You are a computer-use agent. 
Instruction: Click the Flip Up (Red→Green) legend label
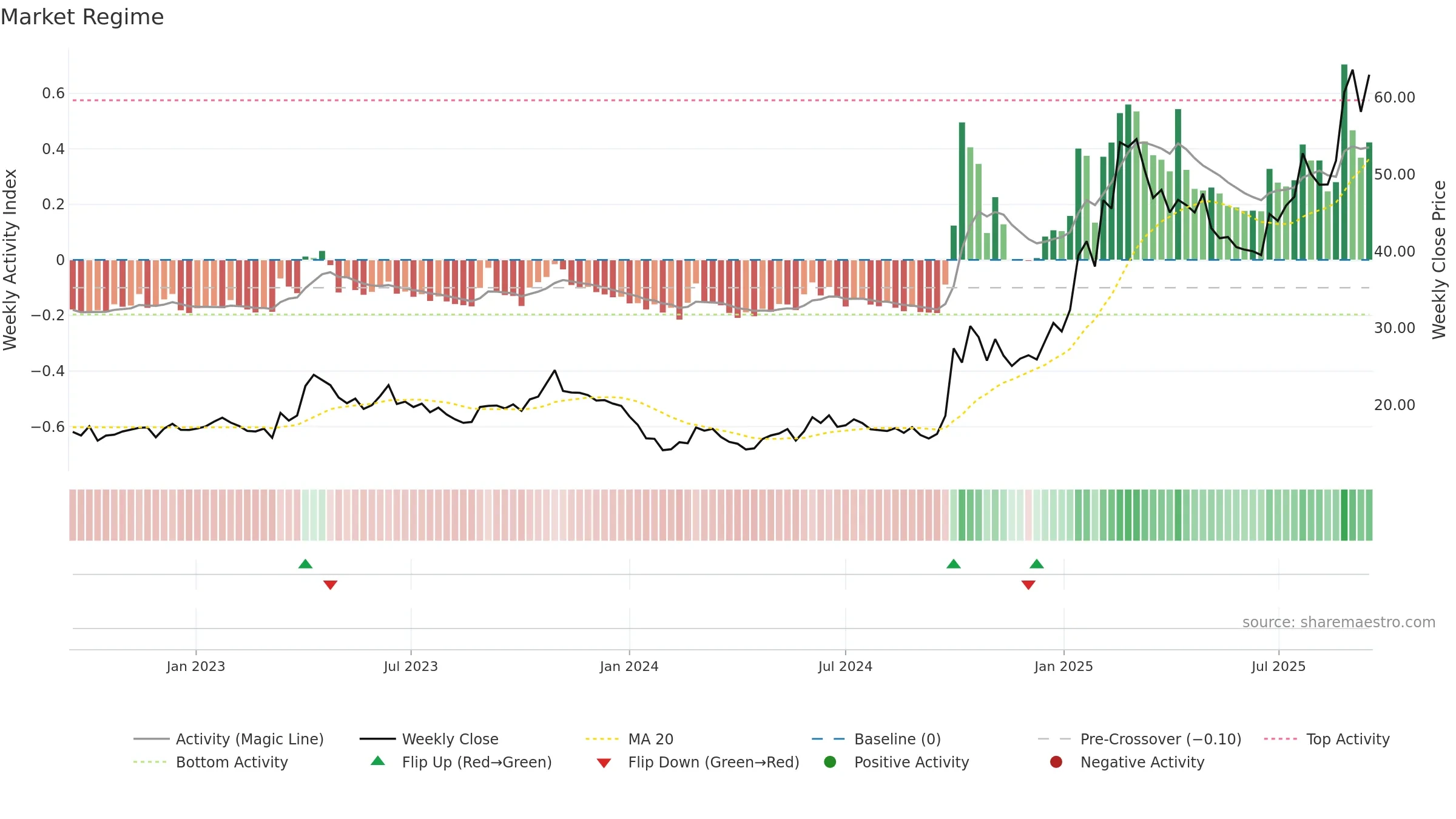[x=477, y=762]
